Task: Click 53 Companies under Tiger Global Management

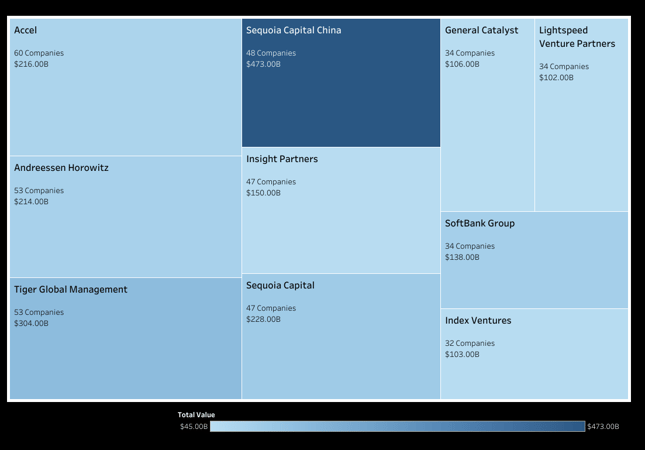Action: point(39,312)
